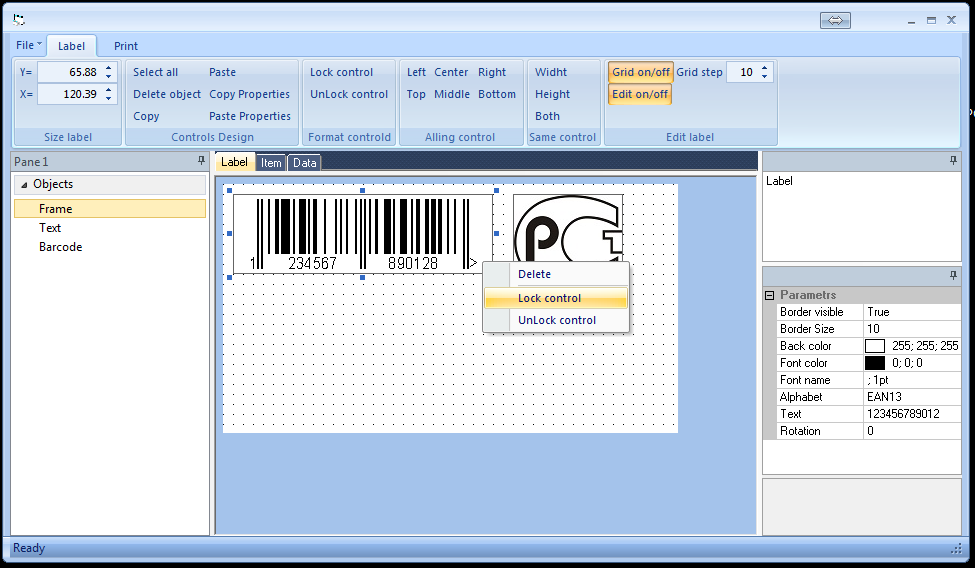Click Paste in Controls Design group
The image size is (975, 568).
click(x=223, y=72)
